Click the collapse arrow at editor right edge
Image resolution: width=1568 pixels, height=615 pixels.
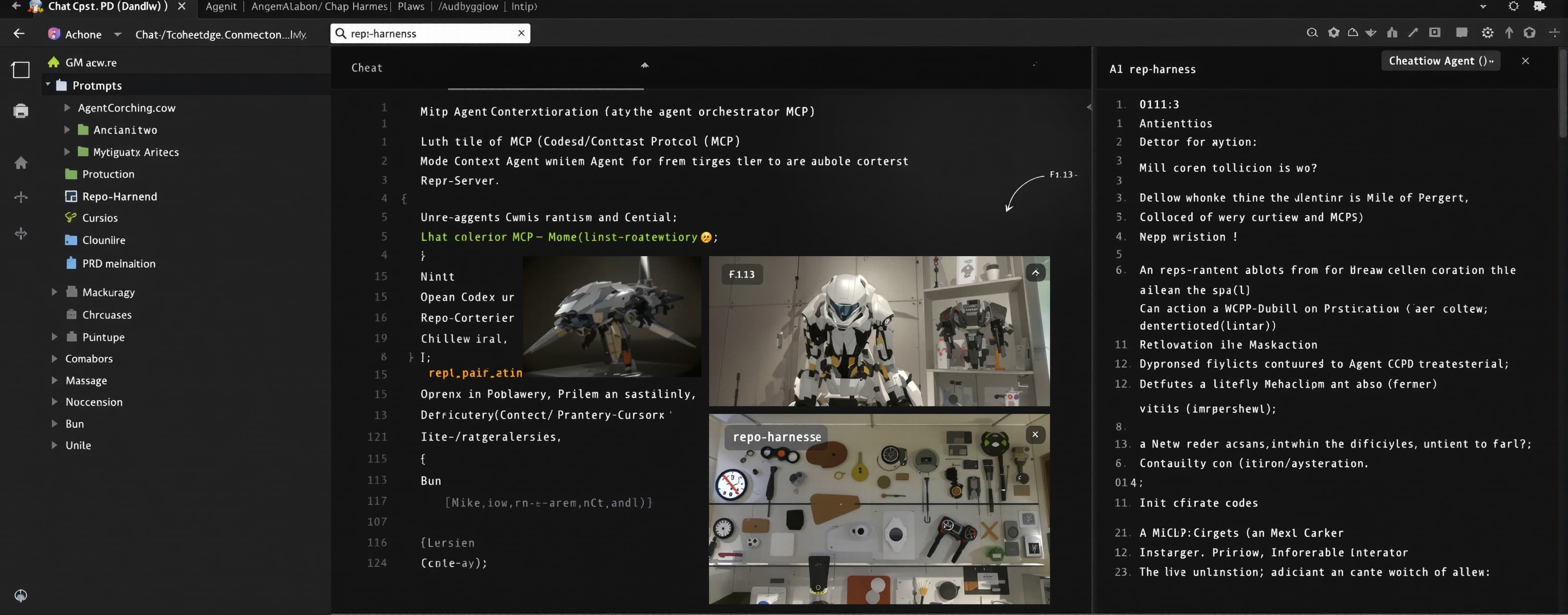click(x=1089, y=107)
